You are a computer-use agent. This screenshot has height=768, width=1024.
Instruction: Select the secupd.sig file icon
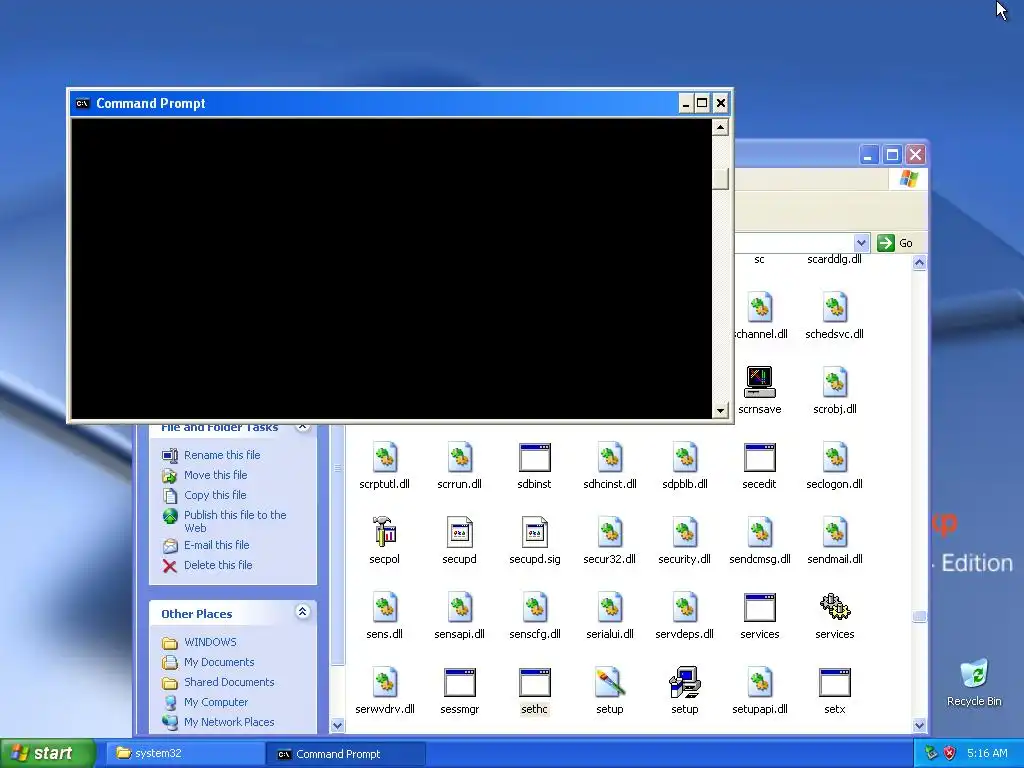click(x=534, y=532)
